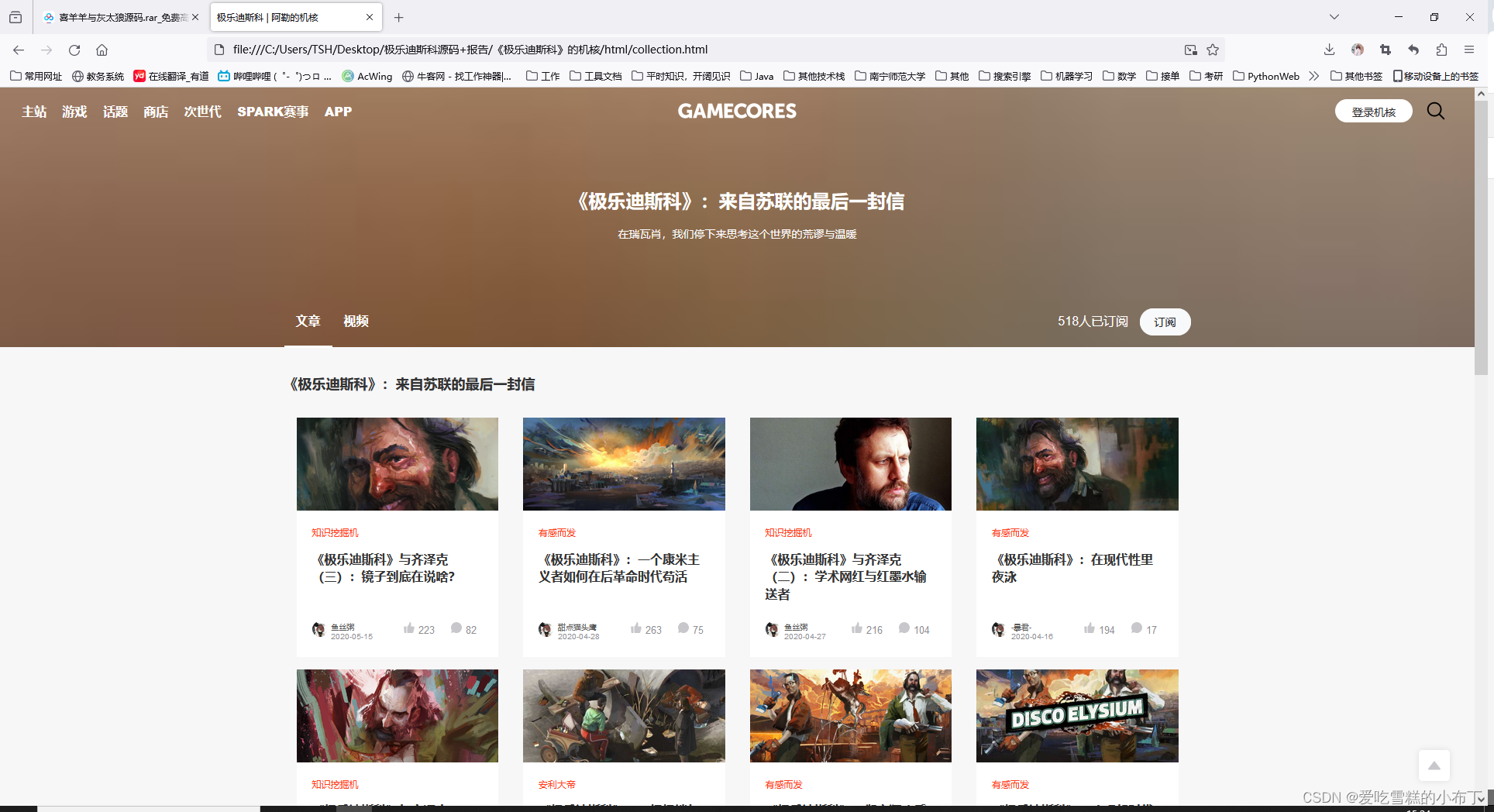1494x812 pixels.
Task: Bookmark this page with star icon
Action: [x=1213, y=50]
